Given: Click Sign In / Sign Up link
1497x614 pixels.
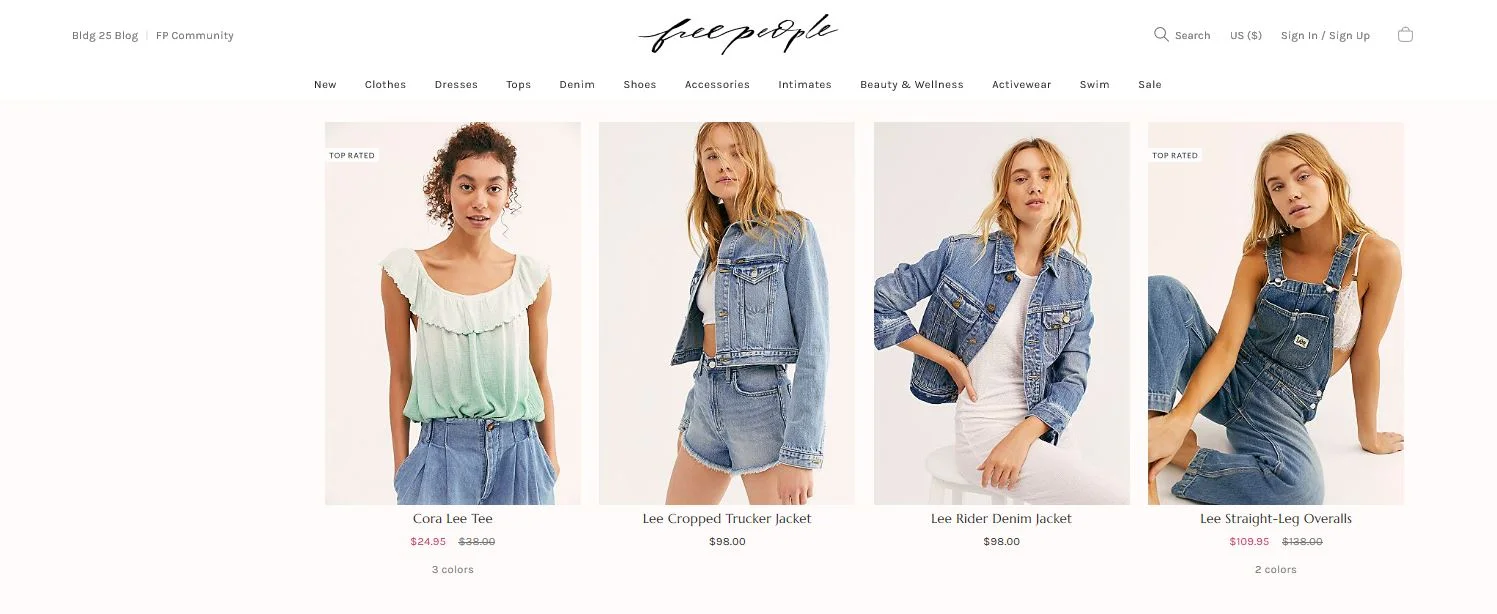Looking at the screenshot, I should click(x=1325, y=35).
